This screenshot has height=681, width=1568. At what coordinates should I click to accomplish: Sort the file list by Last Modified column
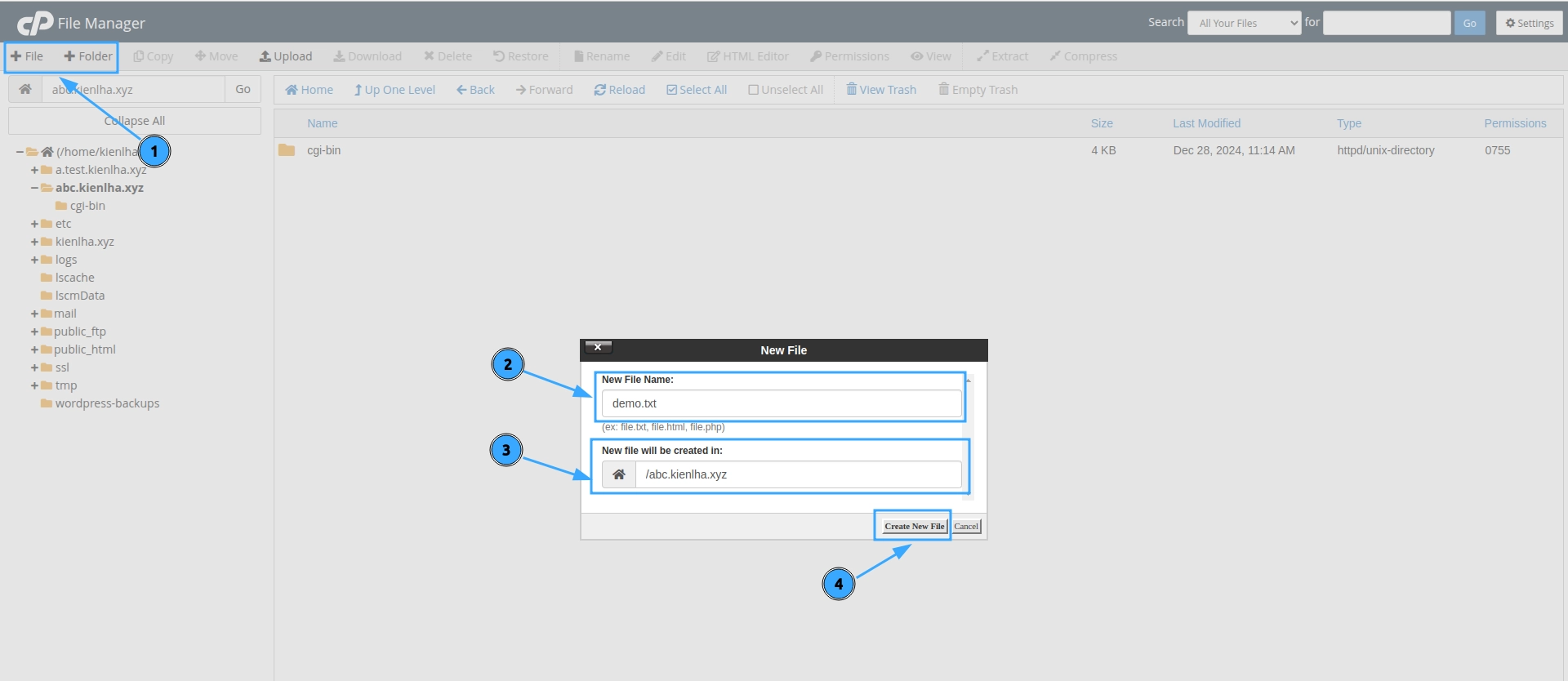[x=1206, y=123]
